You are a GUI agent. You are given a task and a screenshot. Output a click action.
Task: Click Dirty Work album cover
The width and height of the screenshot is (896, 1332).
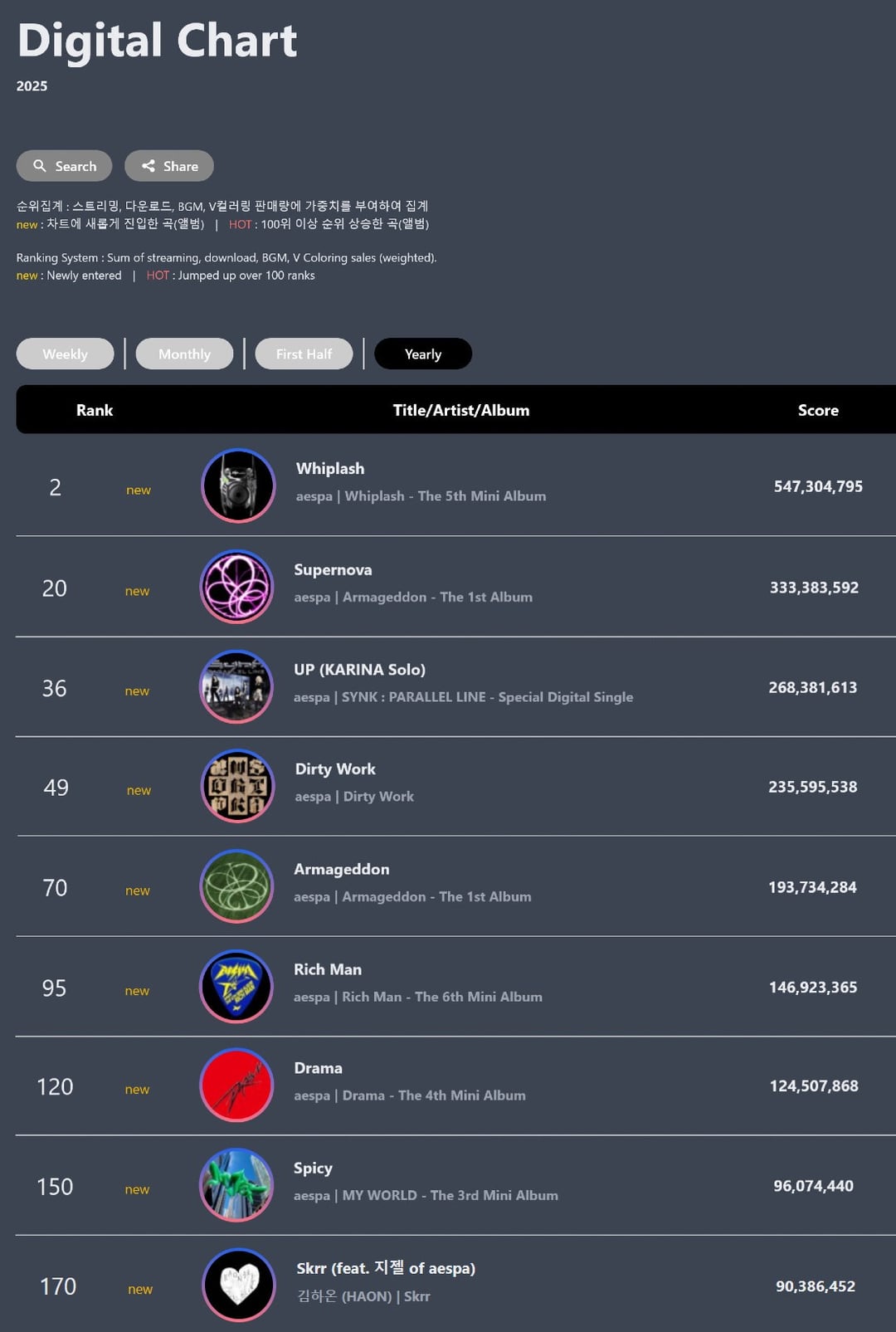tap(238, 787)
